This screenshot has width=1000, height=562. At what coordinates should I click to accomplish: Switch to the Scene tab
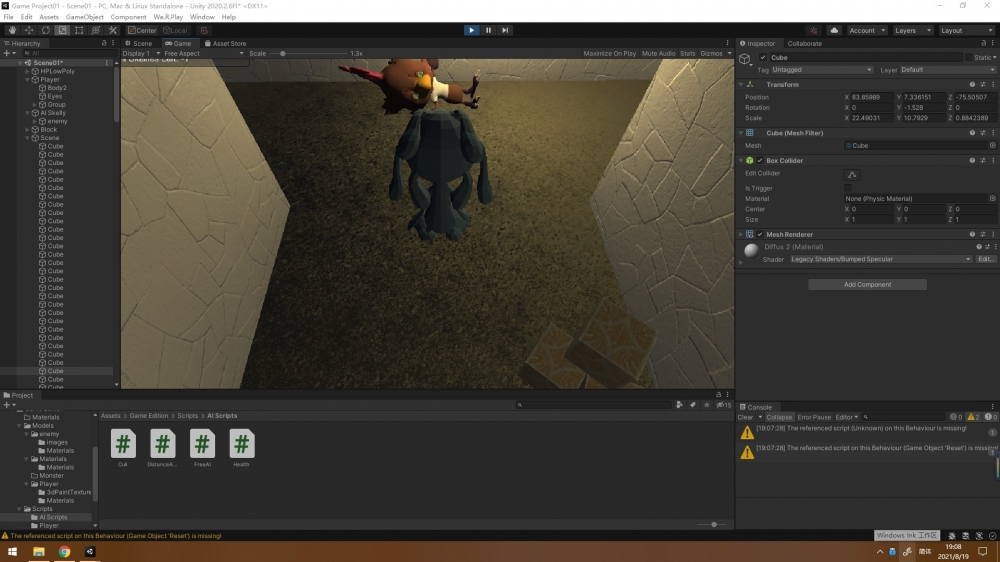coord(138,43)
